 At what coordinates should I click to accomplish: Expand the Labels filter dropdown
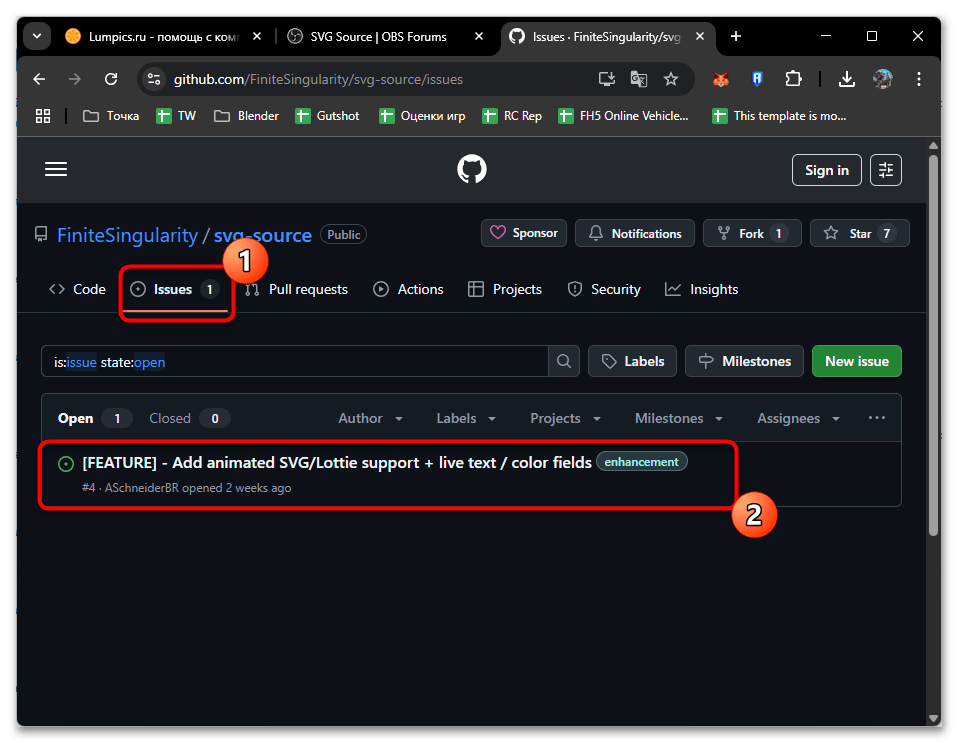(468, 418)
